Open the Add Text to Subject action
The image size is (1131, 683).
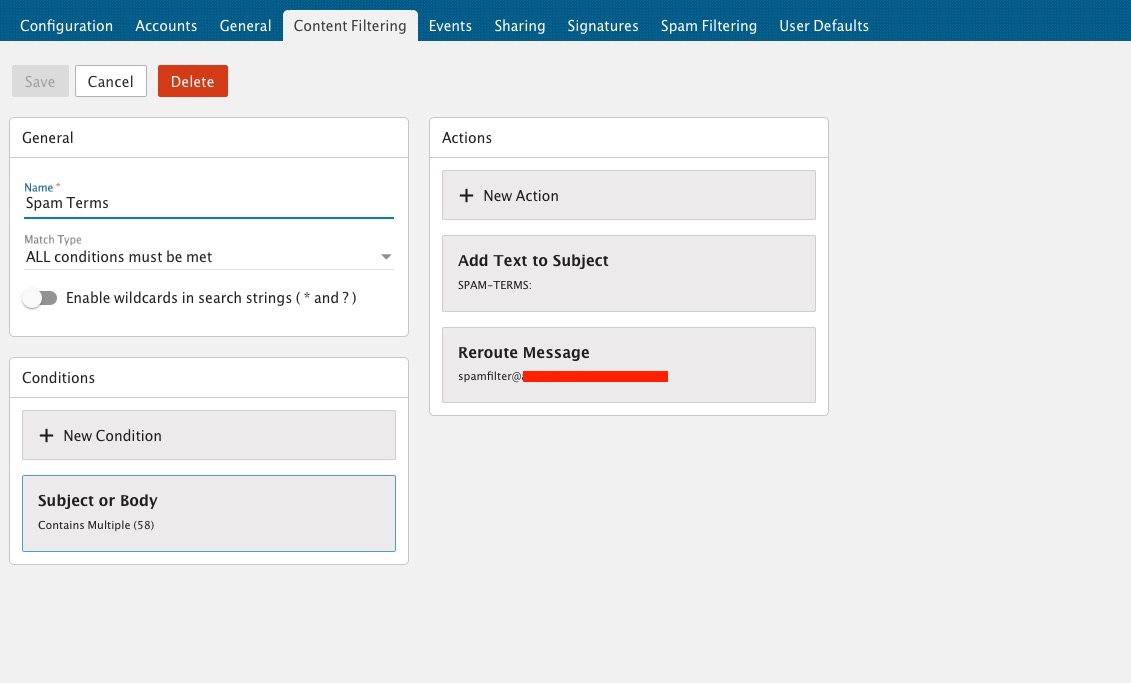click(628, 273)
